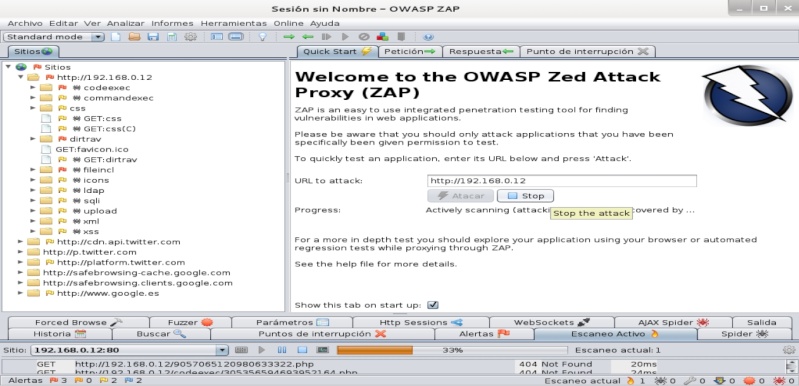The width and height of the screenshot is (799, 386).
Task: Open Session Properties gear icon
Action: coord(191,37)
